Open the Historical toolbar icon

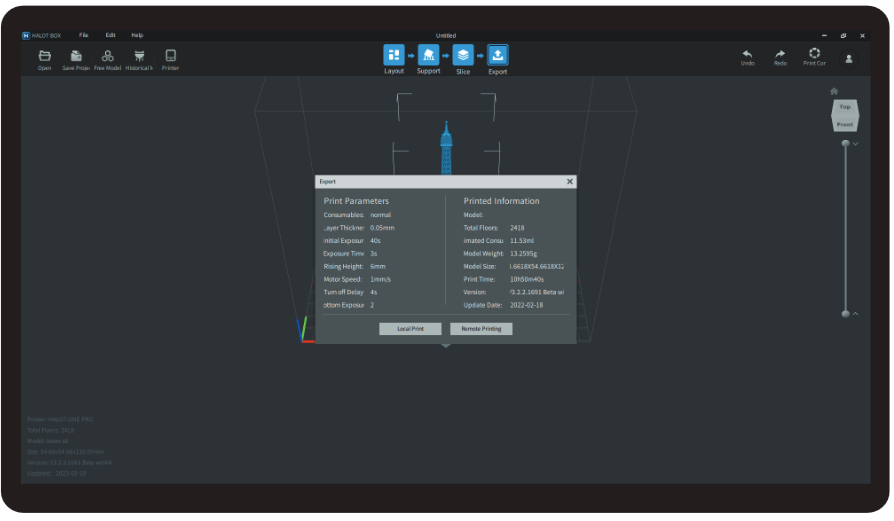[x=139, y=56]
